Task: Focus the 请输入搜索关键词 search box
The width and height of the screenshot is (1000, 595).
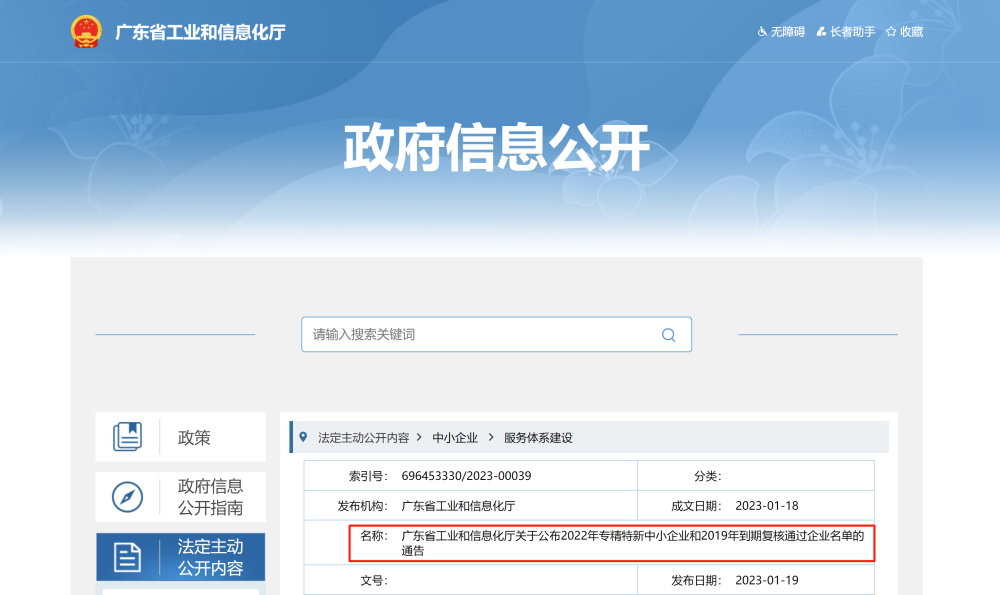Action: pos(496,334)
